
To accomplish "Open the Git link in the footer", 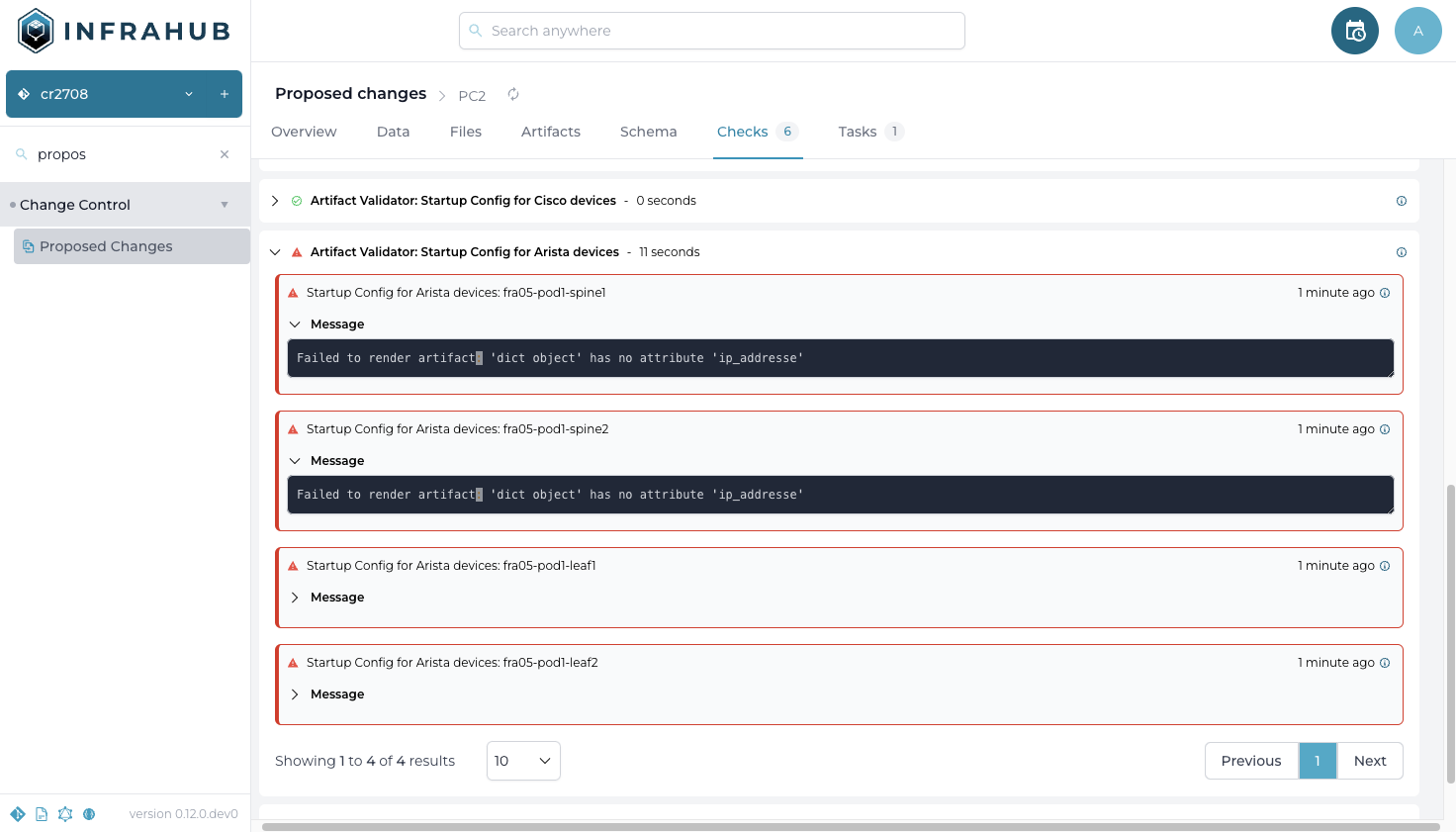I will (x=18, y=814).
